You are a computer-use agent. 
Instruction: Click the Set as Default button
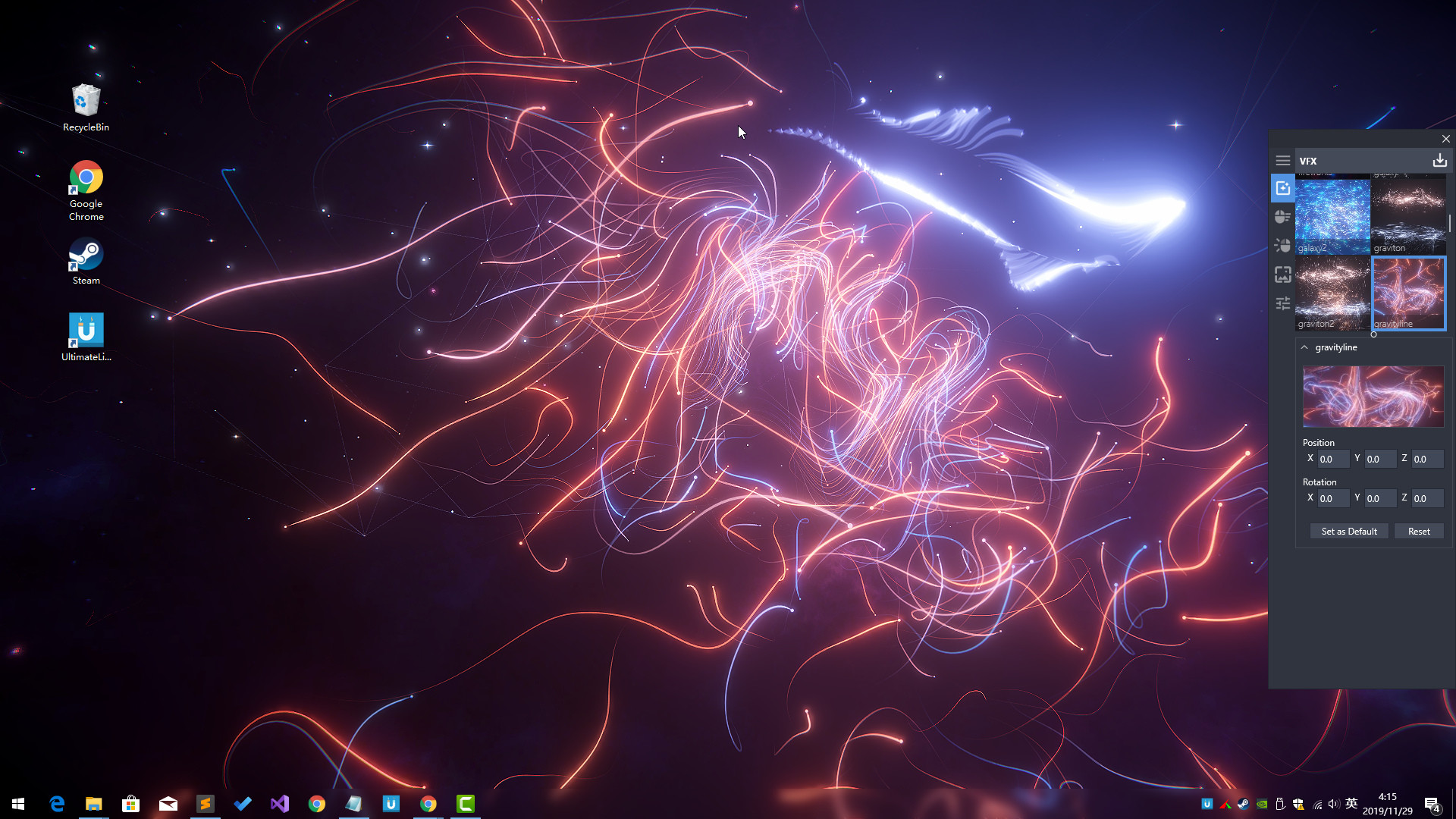[x=1348, y=531]
